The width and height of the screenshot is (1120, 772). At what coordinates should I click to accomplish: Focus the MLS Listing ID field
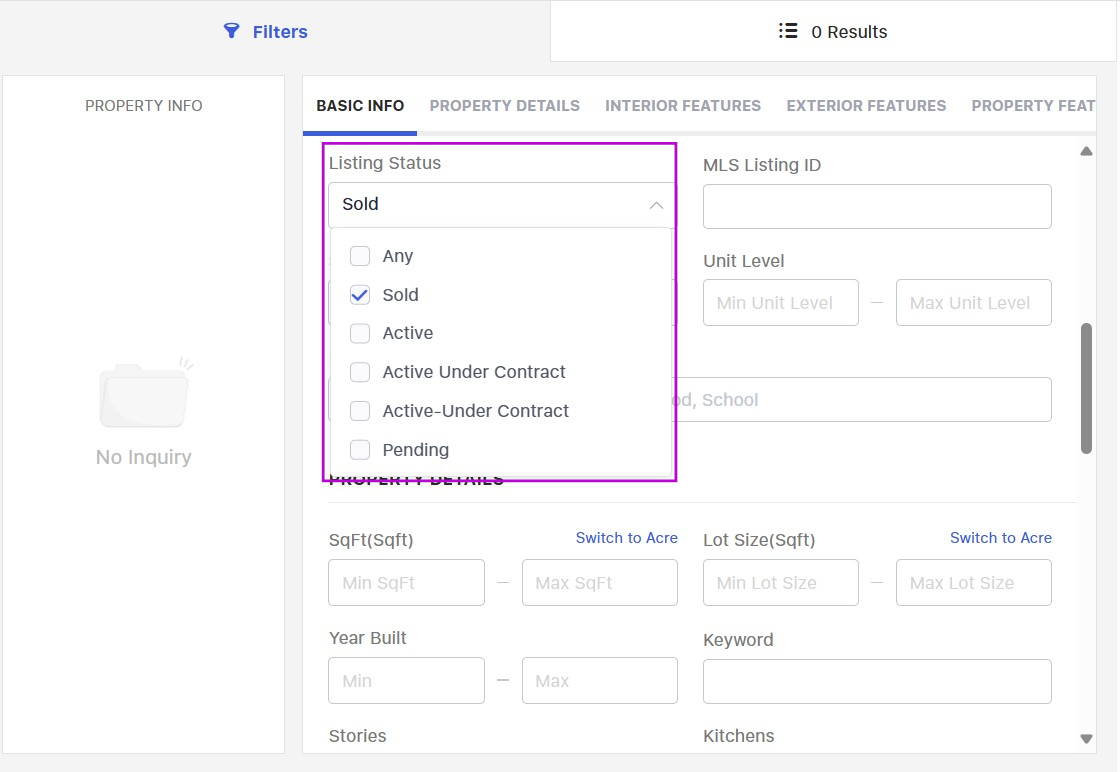click(877, 206)
